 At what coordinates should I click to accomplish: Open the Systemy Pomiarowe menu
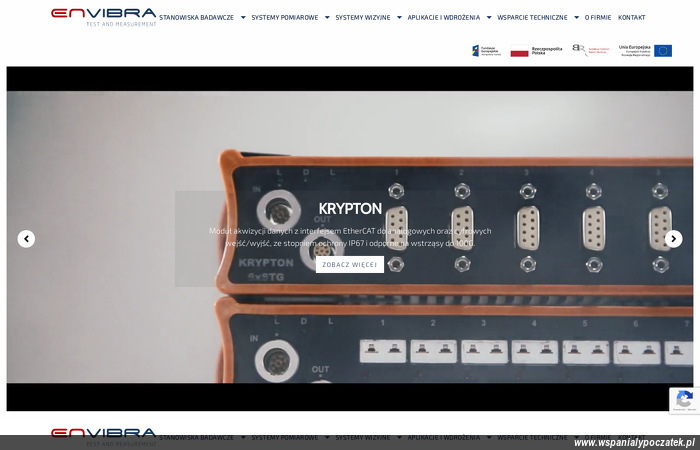(x=285, y=17)
